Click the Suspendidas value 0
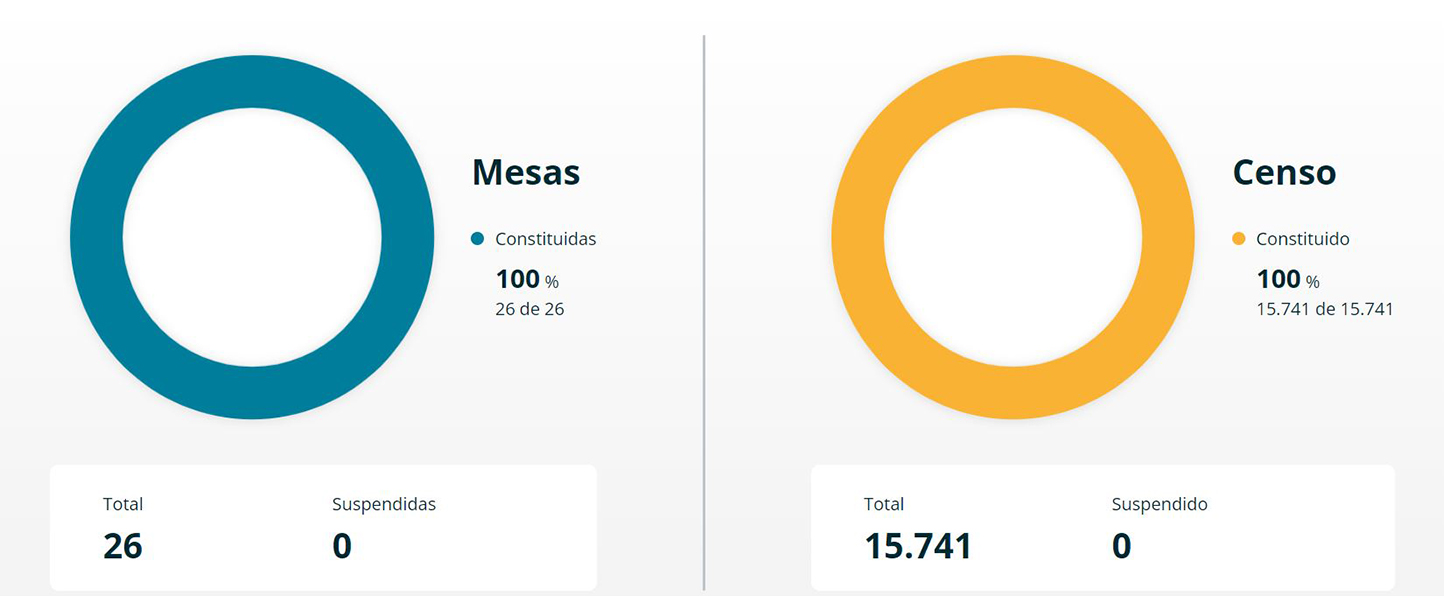This screenshot has height=596, width=1444. coord(342,546)
